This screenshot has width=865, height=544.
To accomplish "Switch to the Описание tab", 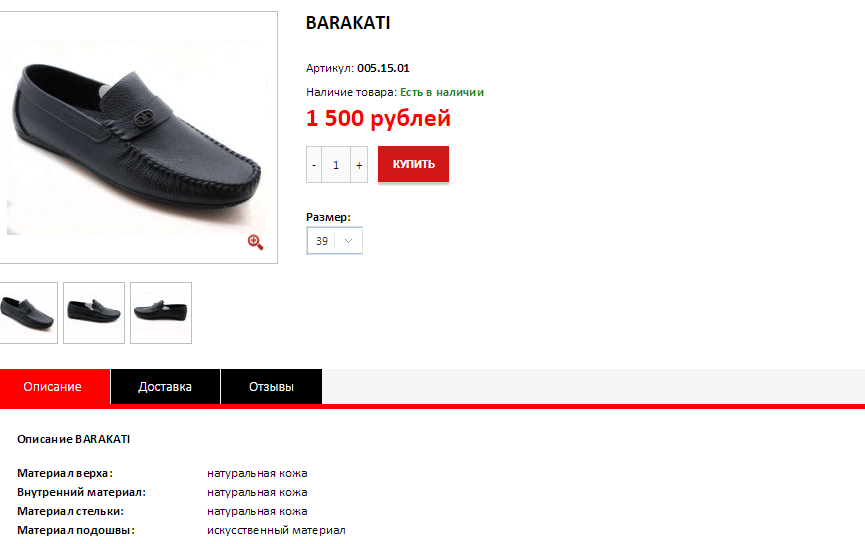I will point(52,387).
